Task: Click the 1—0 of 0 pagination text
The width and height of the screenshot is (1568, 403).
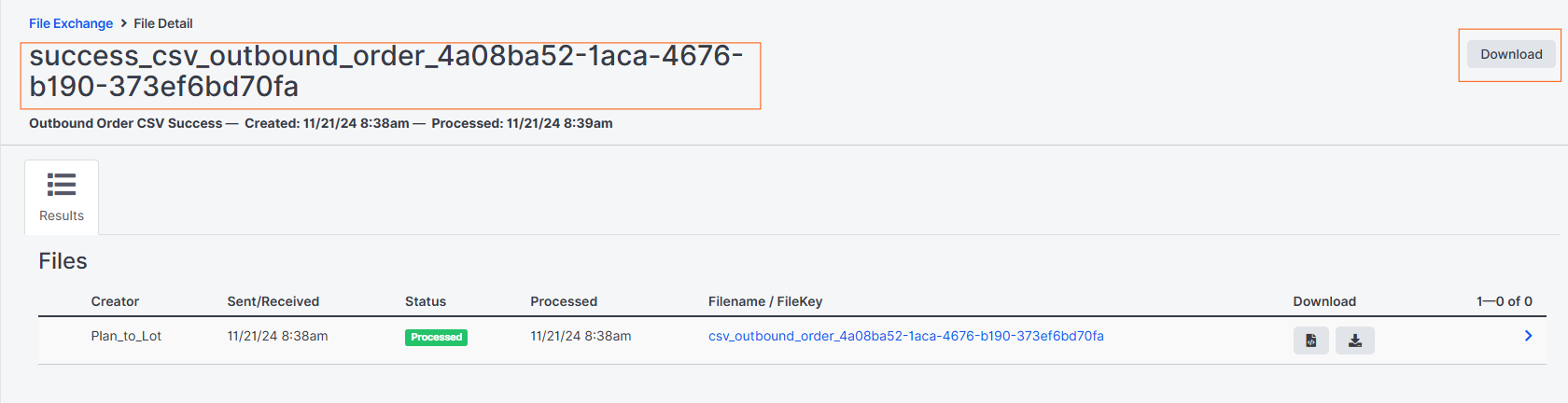Action: click(x=1505, y=301)
